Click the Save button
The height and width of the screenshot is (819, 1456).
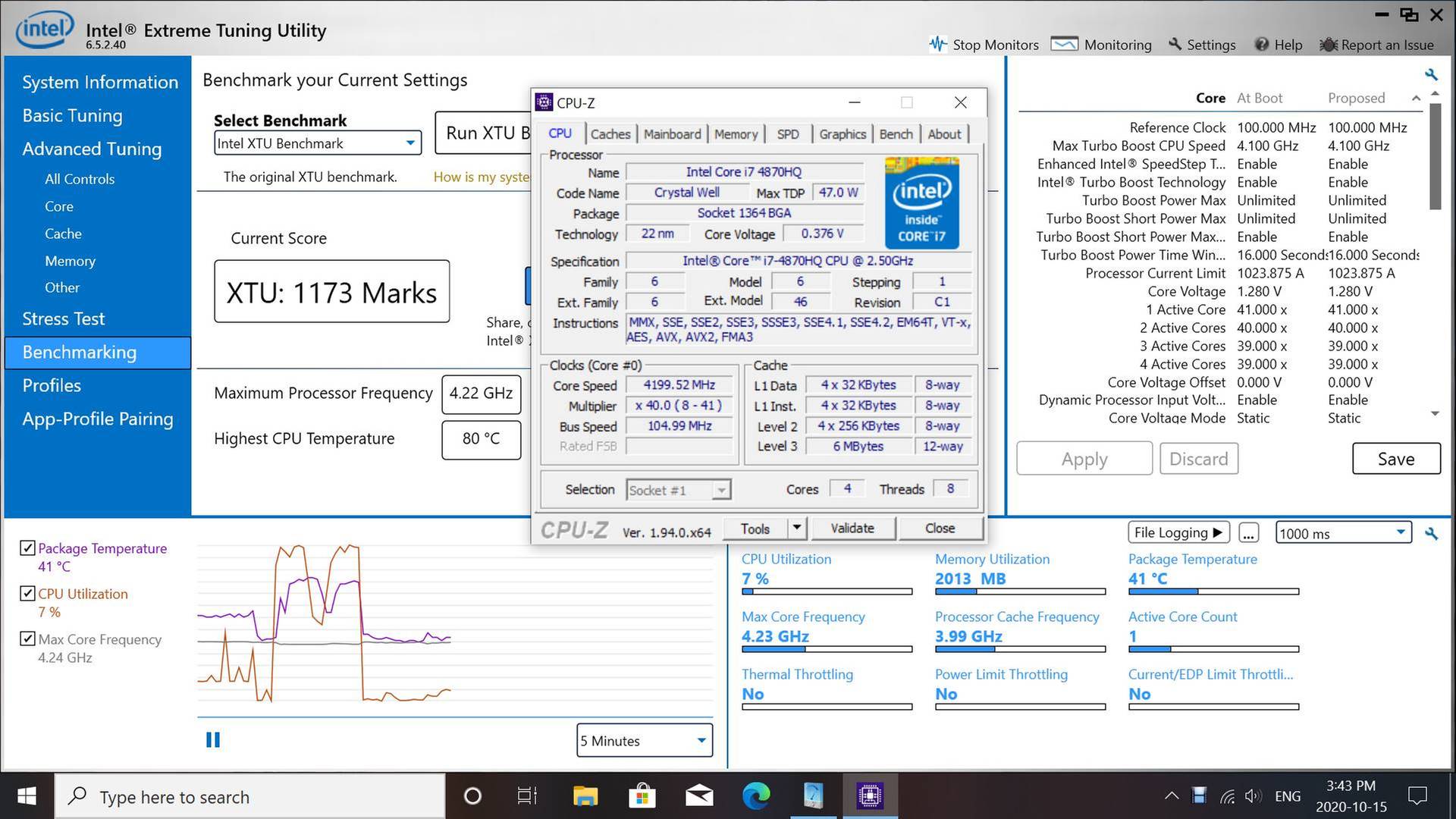pos(1396,459)
